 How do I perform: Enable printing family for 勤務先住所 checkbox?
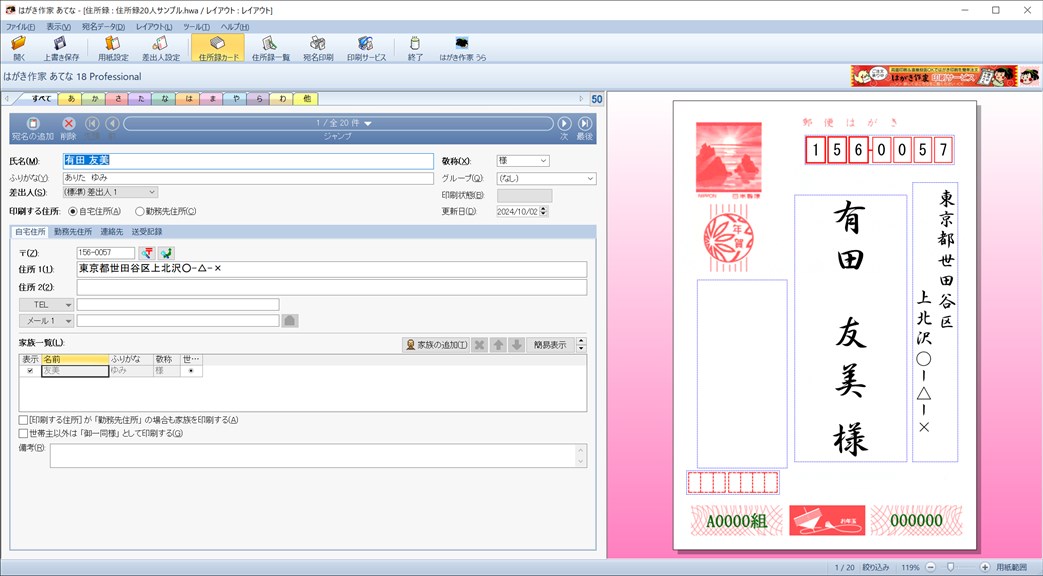click(23, 420)
